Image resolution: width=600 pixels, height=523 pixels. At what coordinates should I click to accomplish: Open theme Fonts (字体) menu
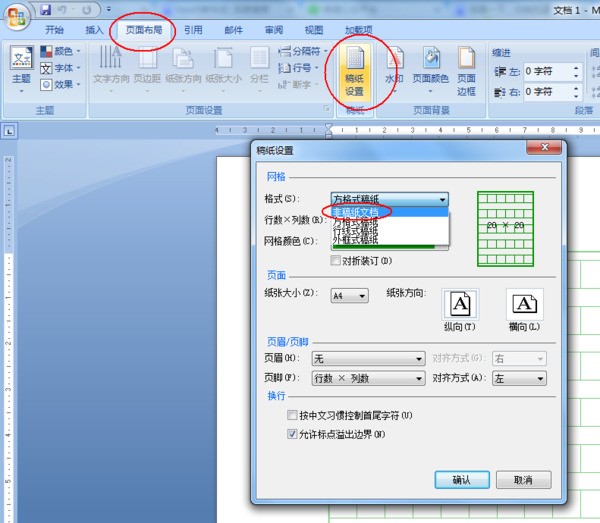pyautogui.click(x=60, y=68)
